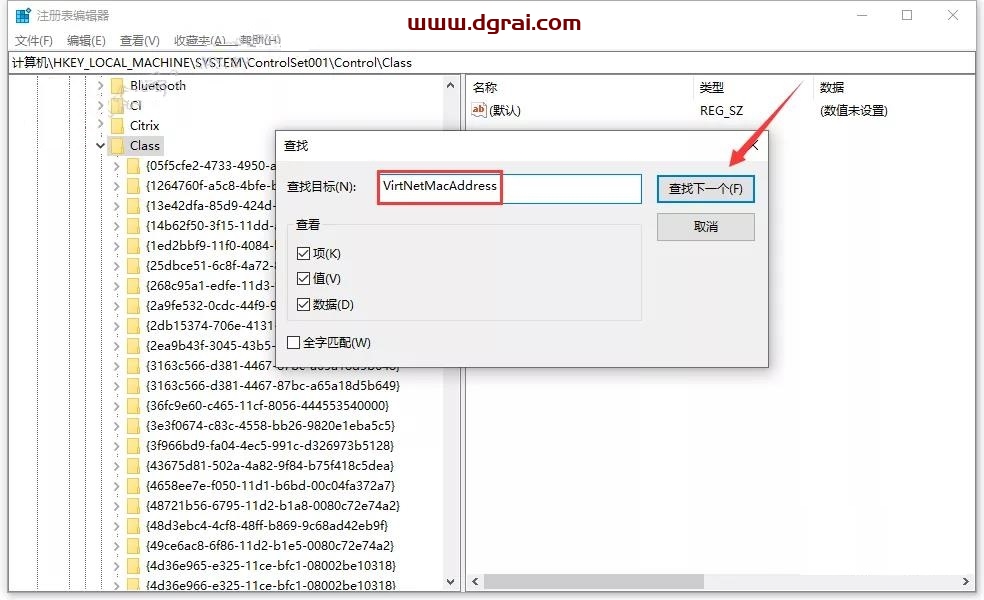Image resolution: width=984 pixels, height=600 pixels.
Task: Click the registry path address bar
Action: (x=492, y=63)
